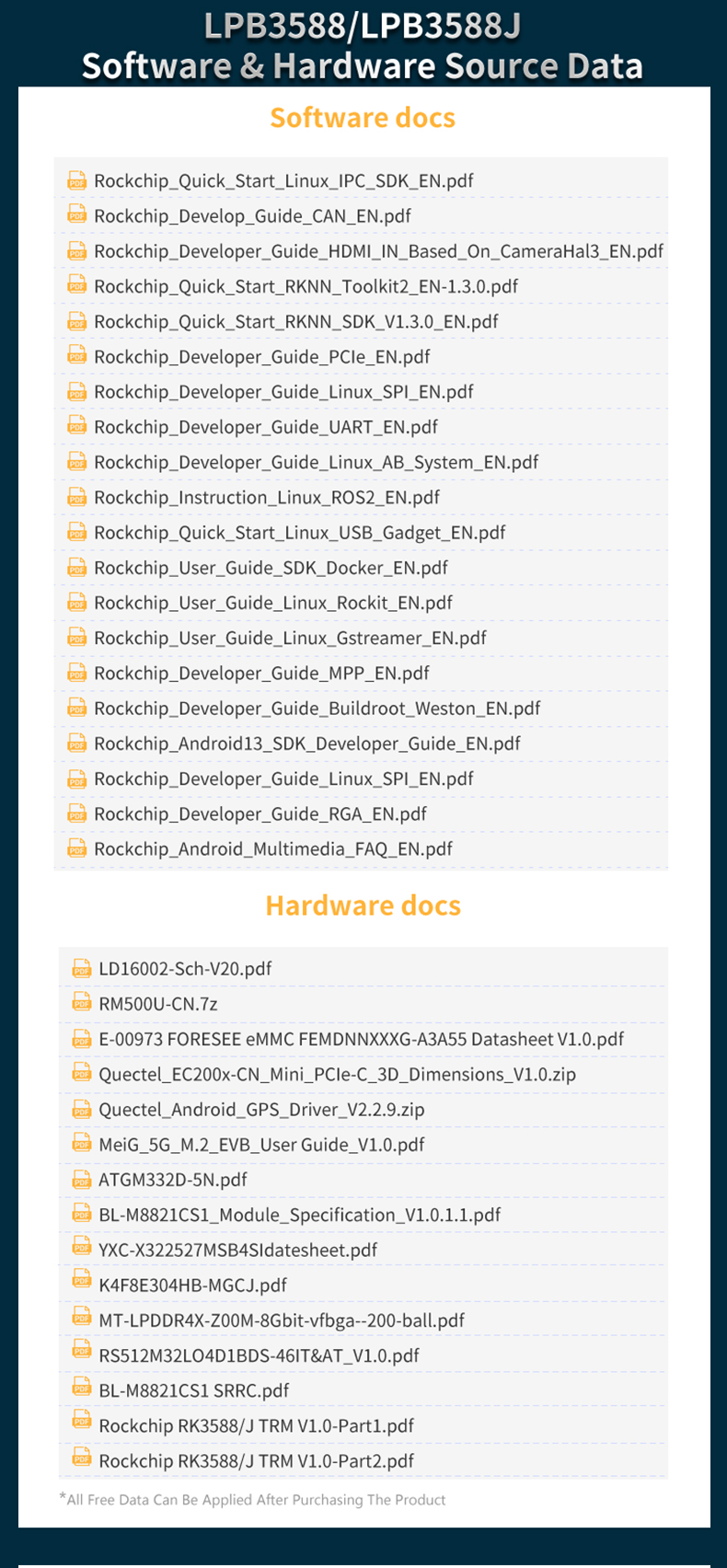Select Rockchip_Quick_Start_Linux_USB_Gadget_EN.pdf text

(300, 533)
